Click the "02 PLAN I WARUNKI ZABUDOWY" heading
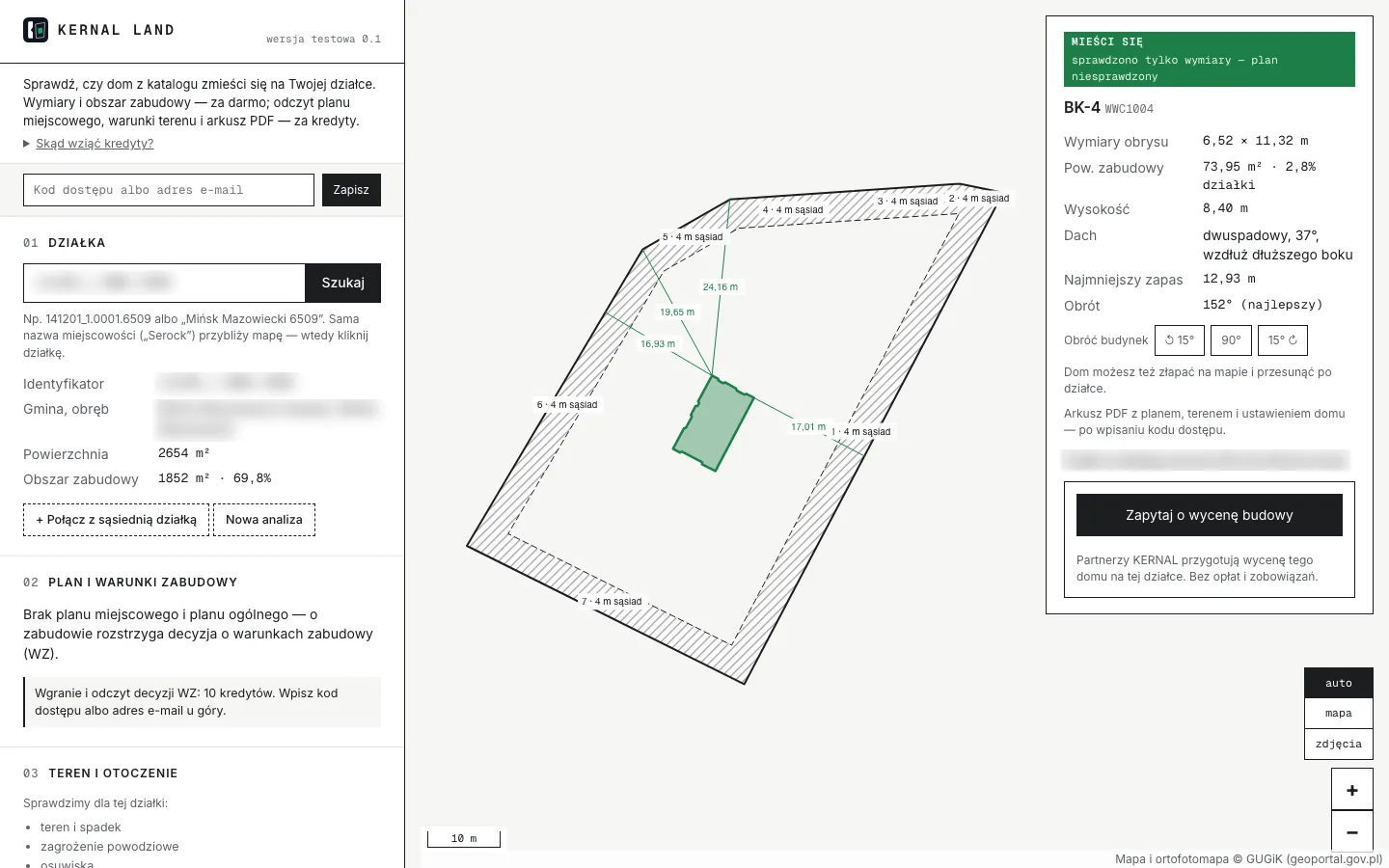Image resolution: width=1389 pixels, height=868 pixels. tap(130, 583)
